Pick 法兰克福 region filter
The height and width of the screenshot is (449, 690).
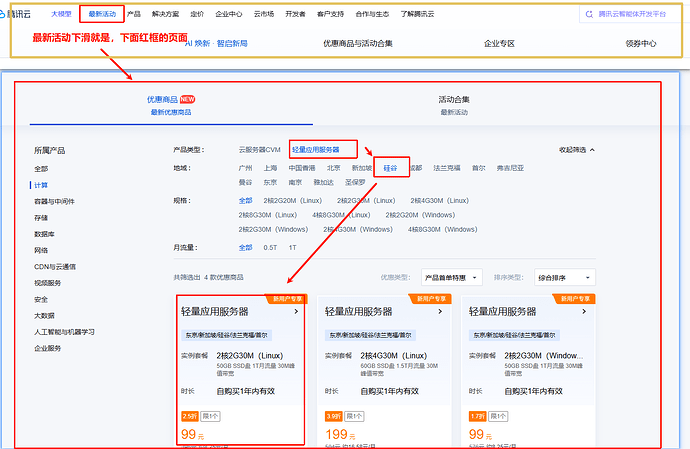point(447,168)
